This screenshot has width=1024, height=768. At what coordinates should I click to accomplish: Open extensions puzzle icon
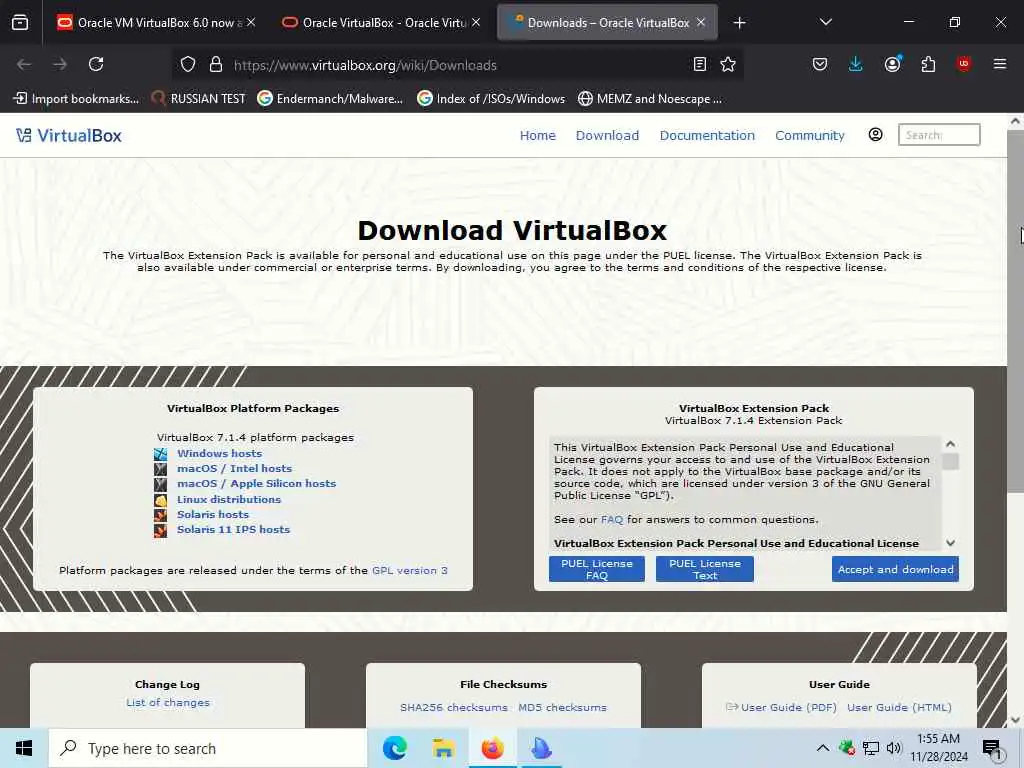point(928,64)
